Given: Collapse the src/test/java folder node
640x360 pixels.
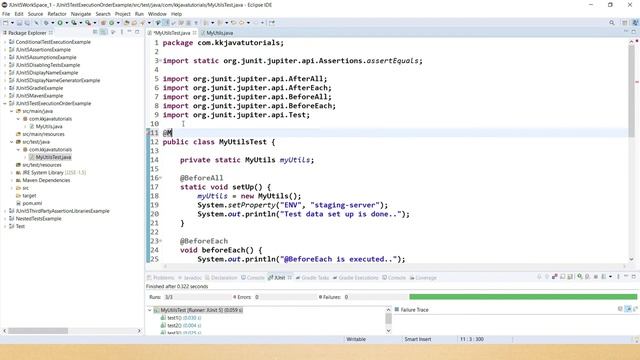Looking at the screenshot, I should 11,142.
